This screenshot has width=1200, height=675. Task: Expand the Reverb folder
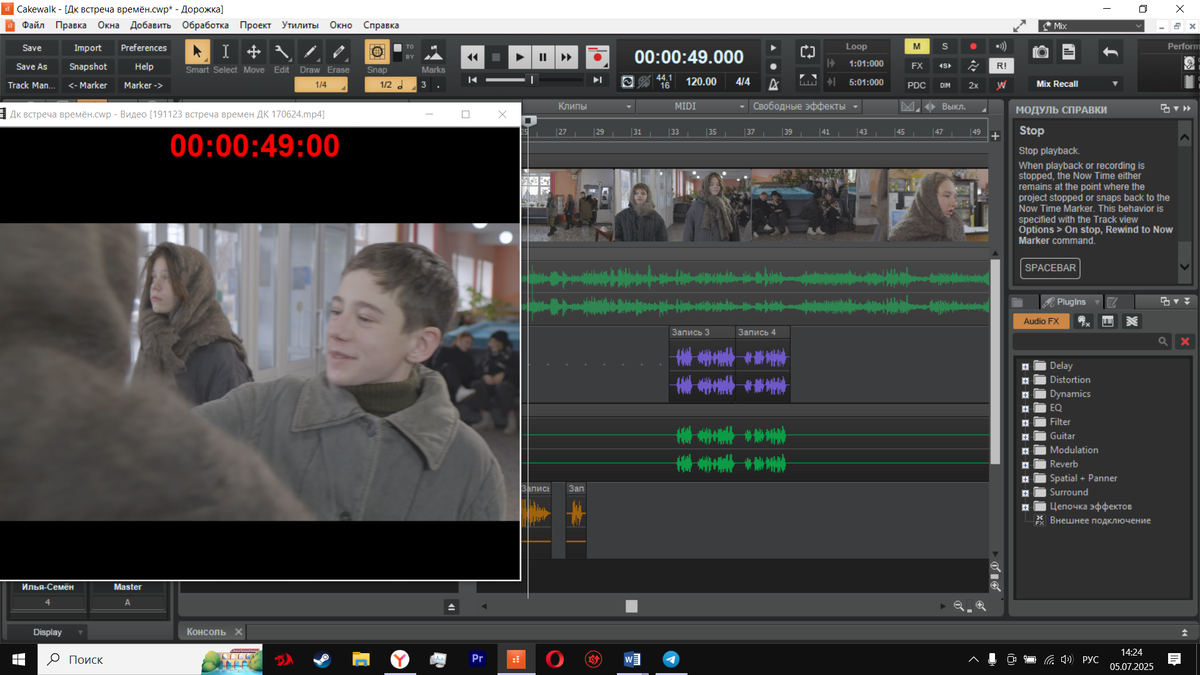tap(1025, 464)
